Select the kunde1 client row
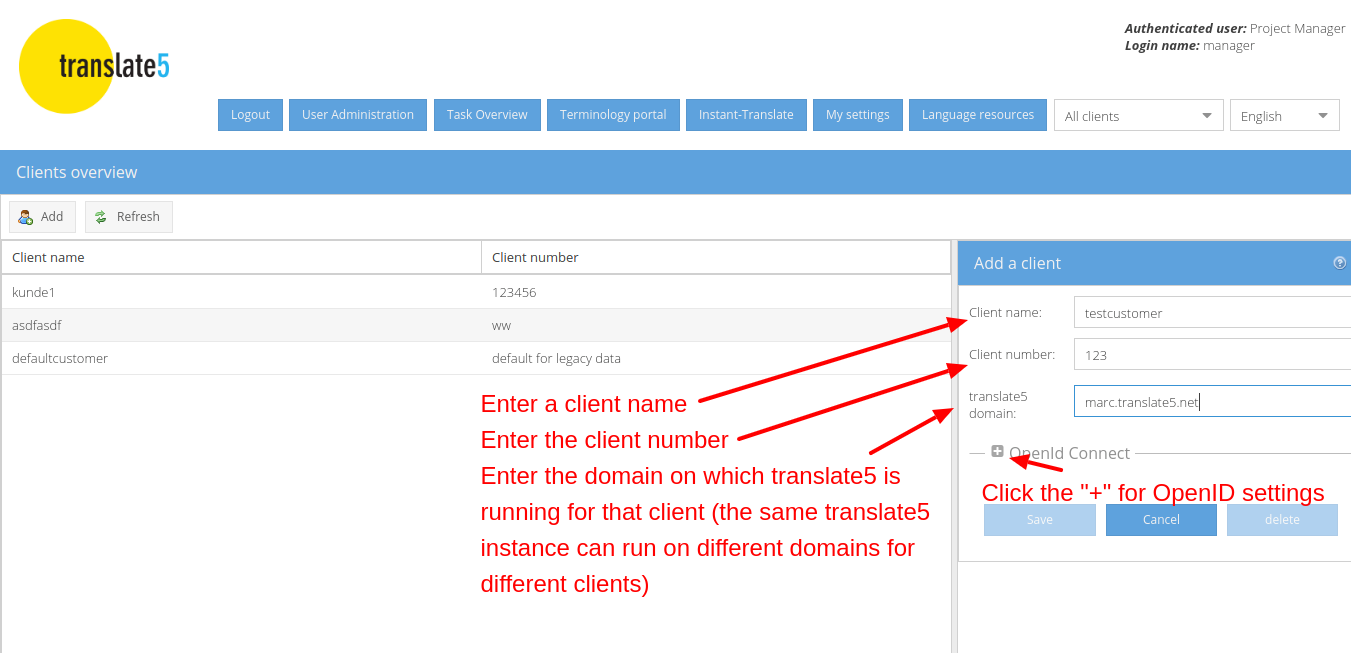The height and width of the screenshot is (653, 1351). pos(476,292)
